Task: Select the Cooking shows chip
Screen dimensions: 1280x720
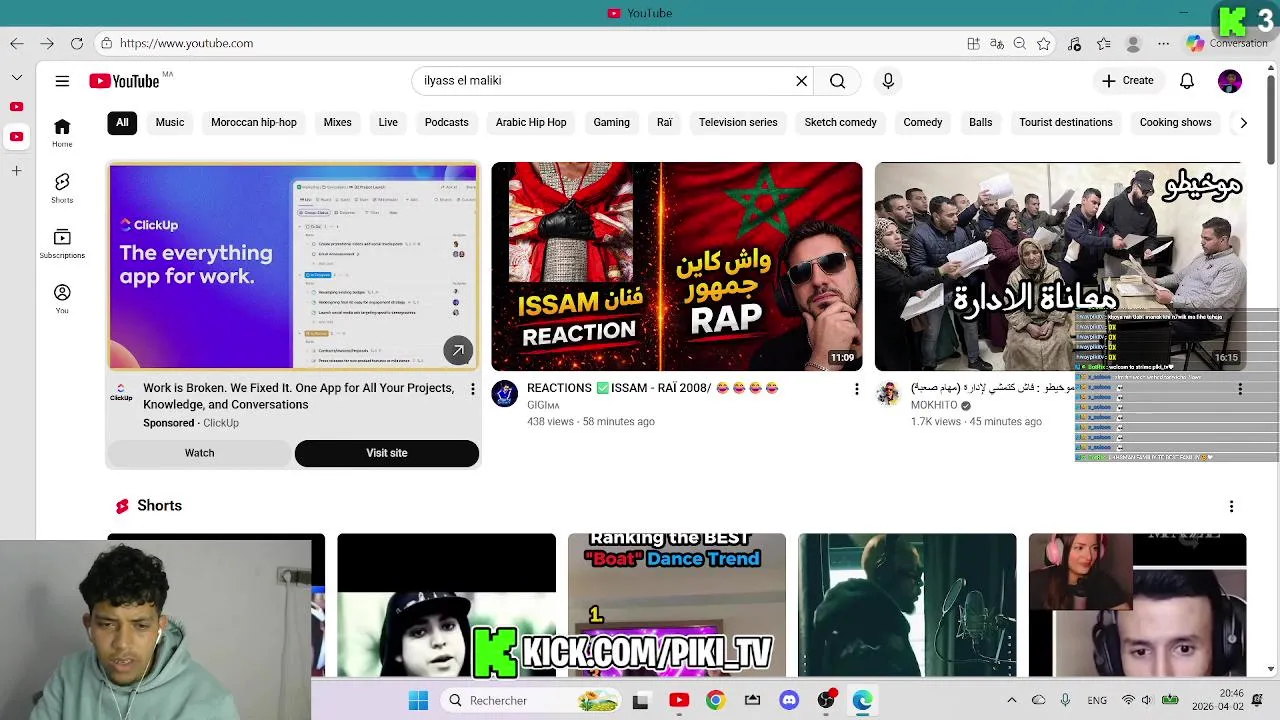Action: (x=1175, y=122)
